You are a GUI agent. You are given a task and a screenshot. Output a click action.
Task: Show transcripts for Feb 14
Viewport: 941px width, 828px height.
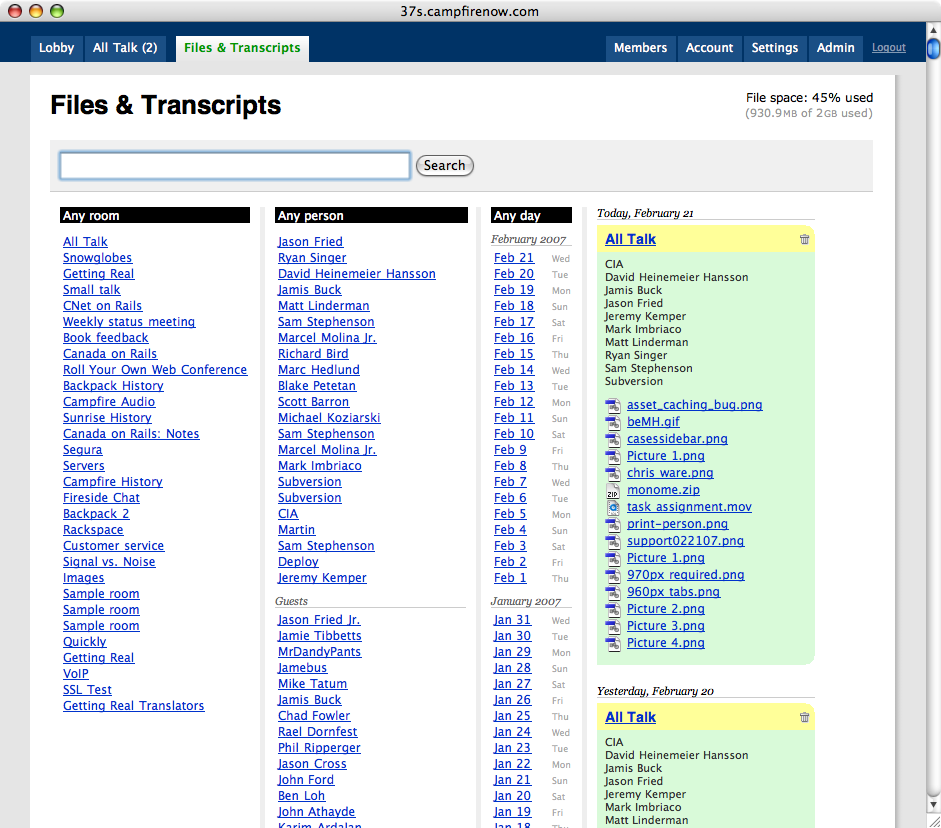[514, 370]
